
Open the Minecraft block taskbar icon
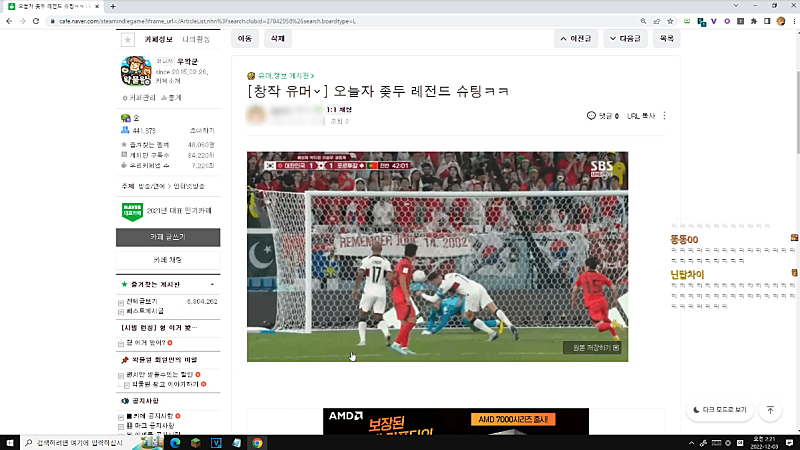coord(195,443)
